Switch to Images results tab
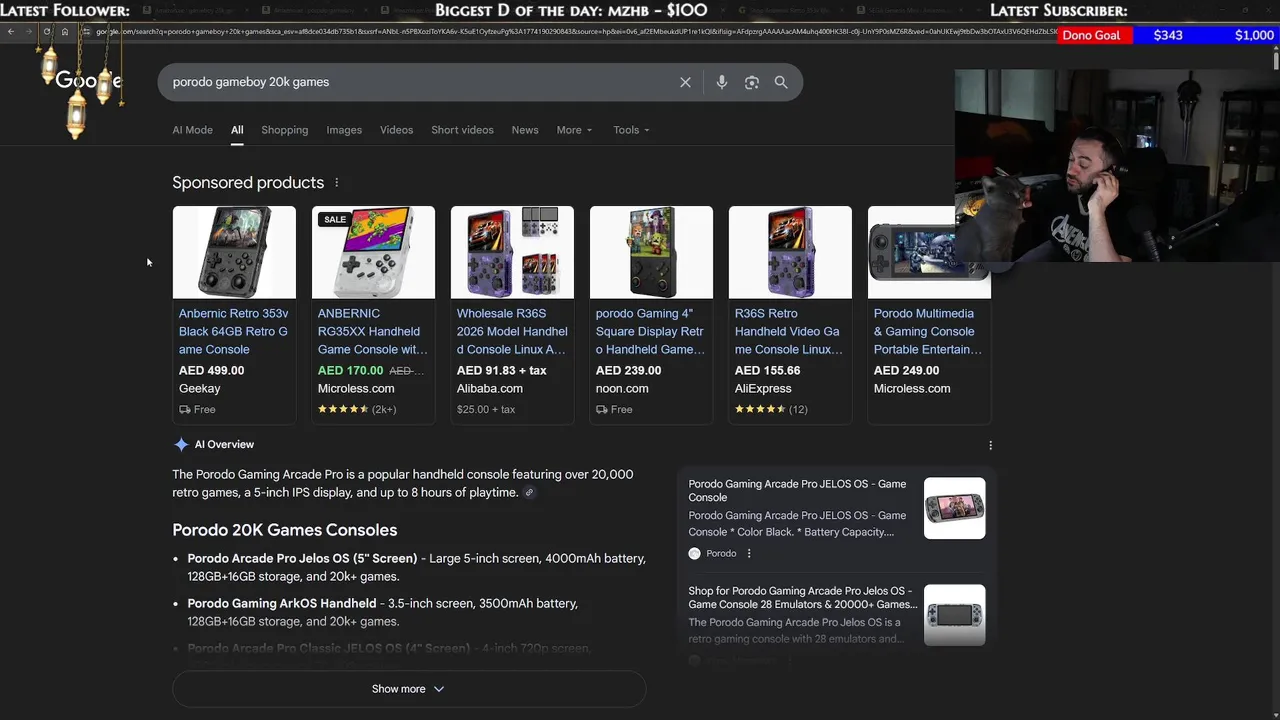 click(x=344, y=130)
